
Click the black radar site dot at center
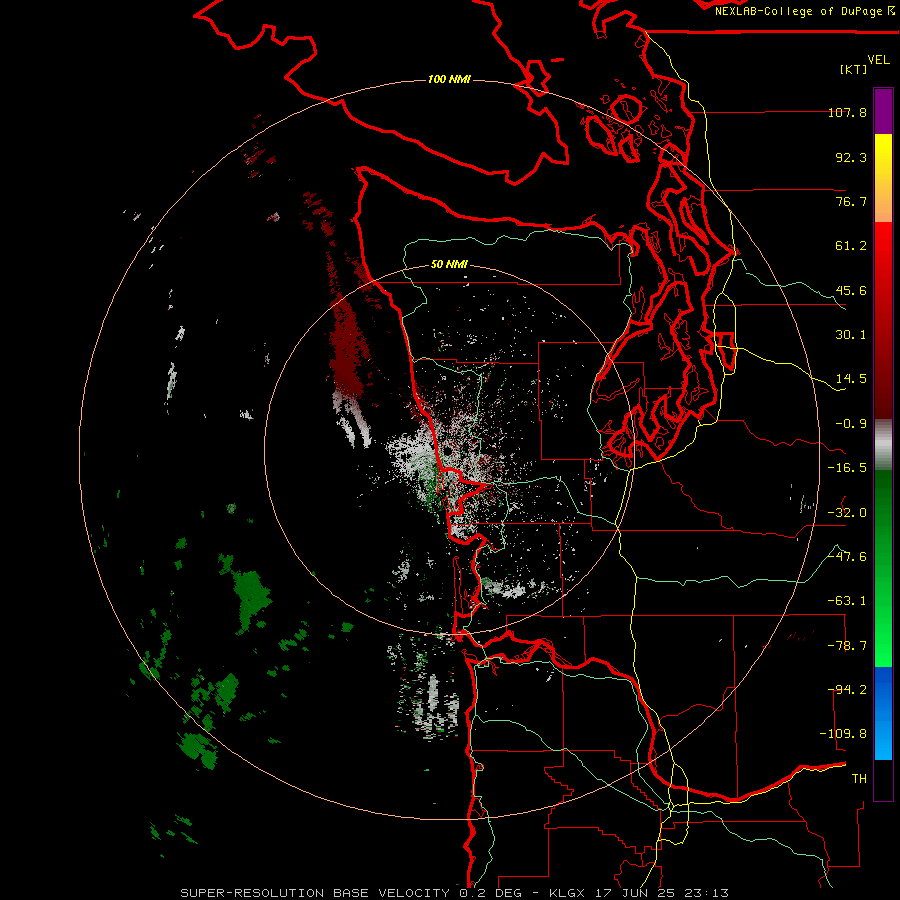pos(447,451)
